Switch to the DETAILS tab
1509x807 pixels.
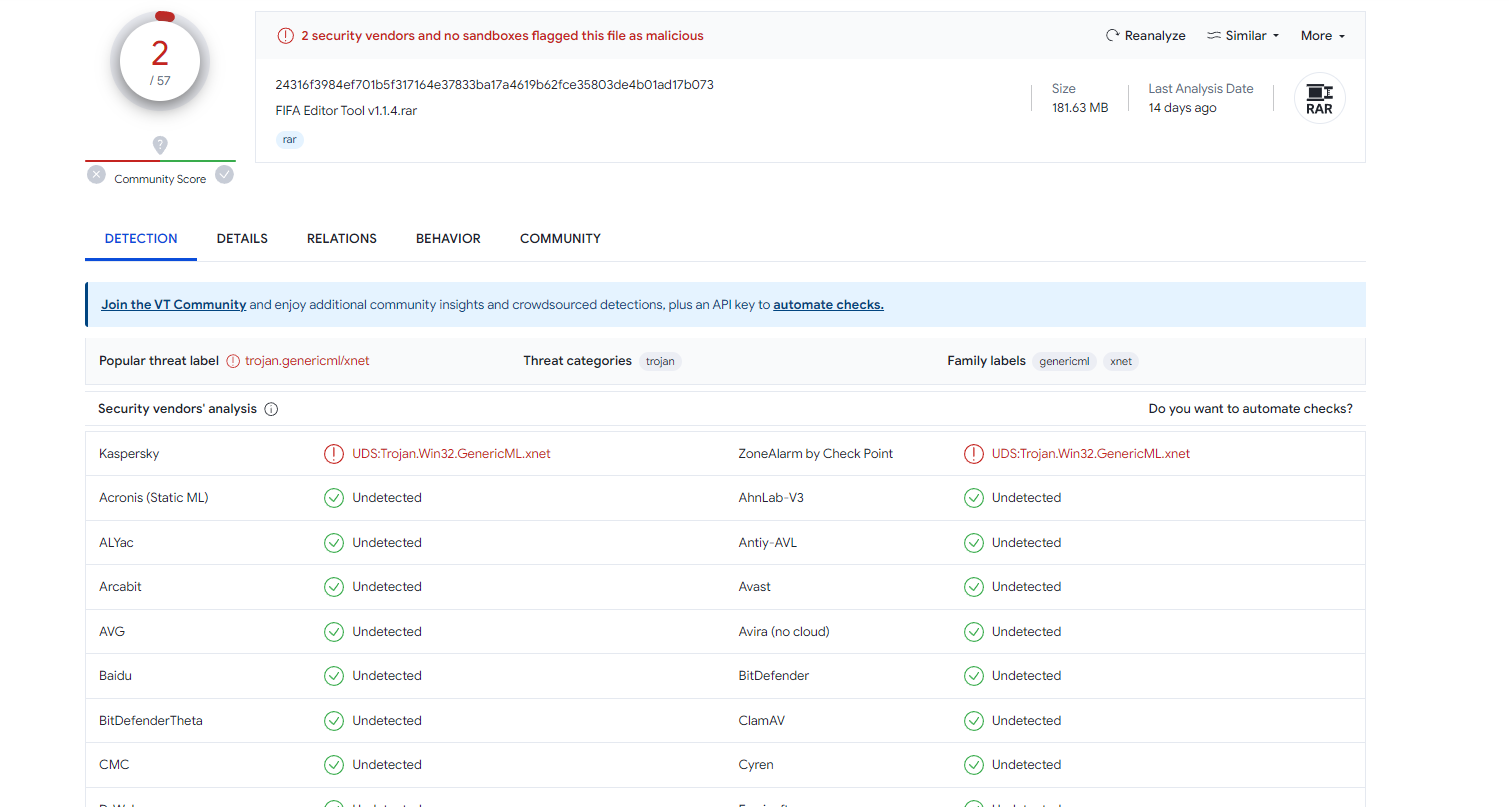click(x=242, y=239)
